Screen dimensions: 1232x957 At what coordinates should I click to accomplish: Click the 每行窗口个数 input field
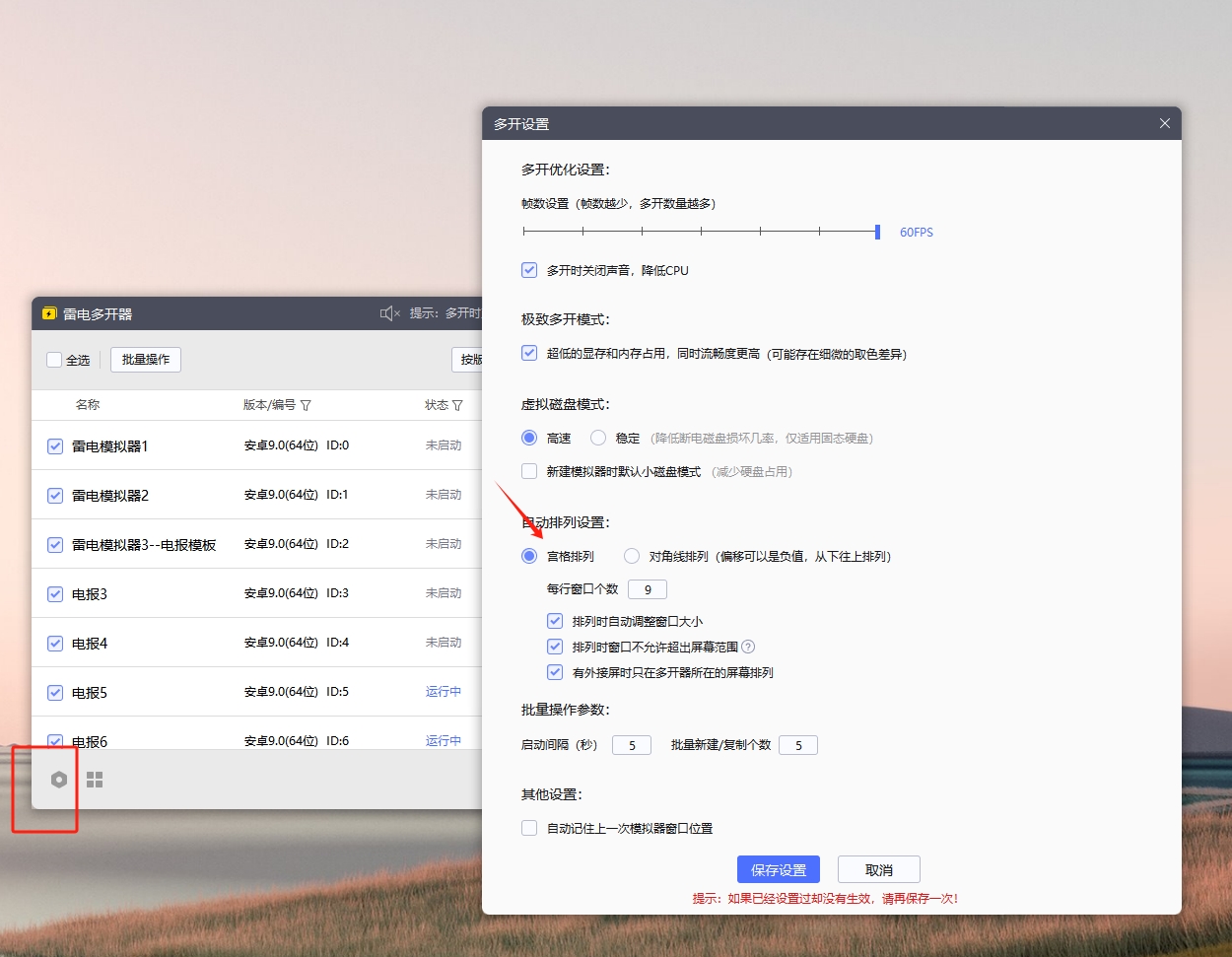coord(648,589)
